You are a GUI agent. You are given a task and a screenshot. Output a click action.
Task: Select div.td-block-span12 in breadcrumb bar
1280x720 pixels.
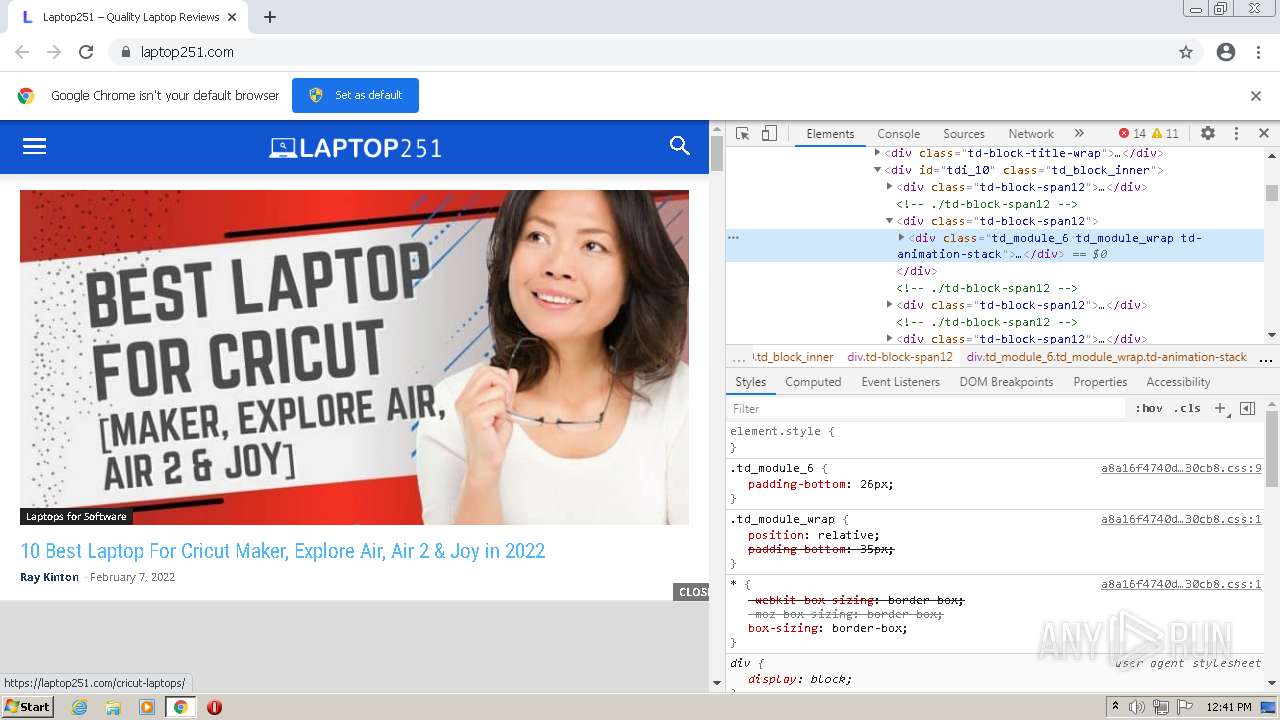[x=900, y=357]
